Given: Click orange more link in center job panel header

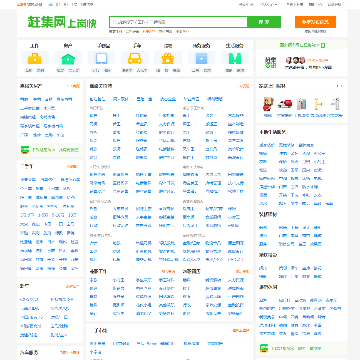Looking at the screenshot, I should click(244, 86).
